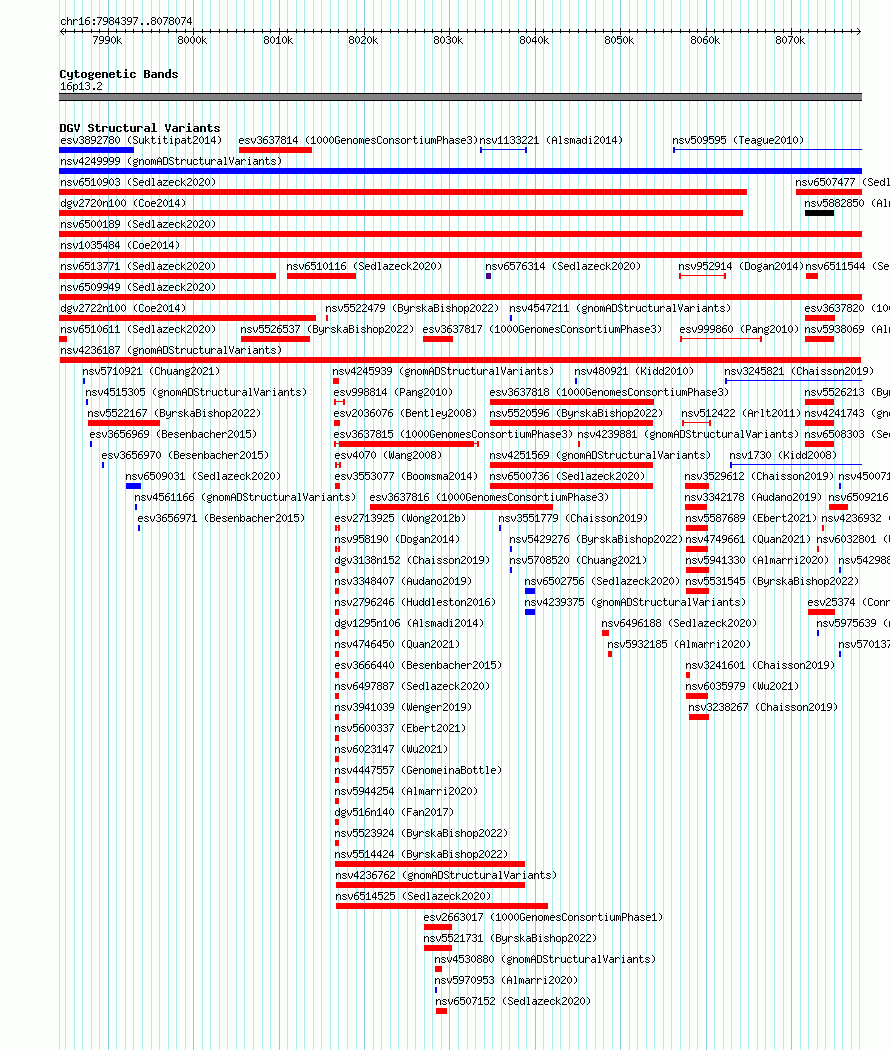Image resolution: width=890 pixels, height=1050 pixels.
Task: Open nsv6500189 (Sedlazeck2020) entry
Action: (x=138, y=224)
